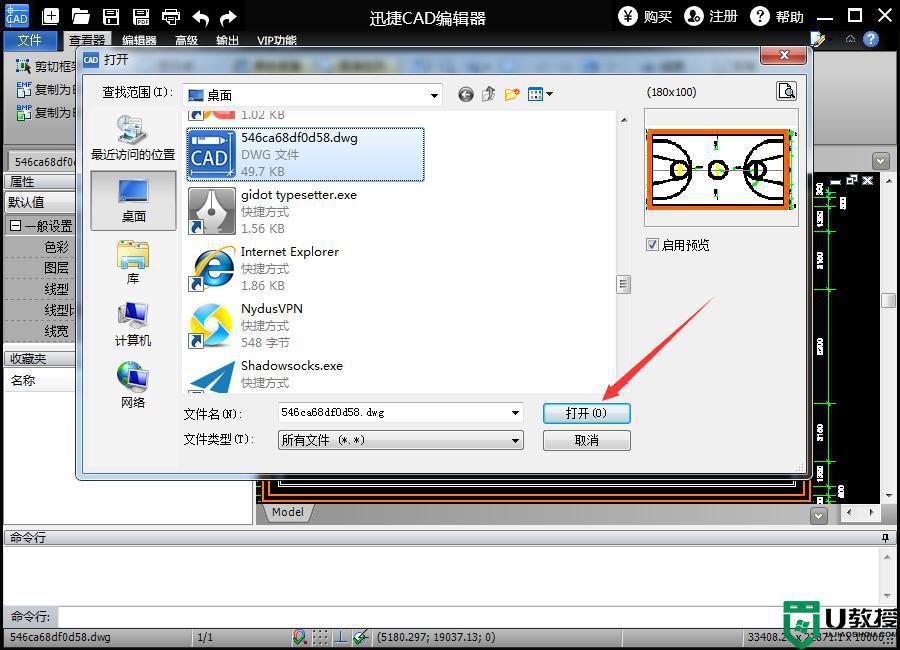Image resolution: width=900 pixels, height=650 pixels.
Task: Select 最近访问的位置 in places bar
Action: (x=133, y=138)
